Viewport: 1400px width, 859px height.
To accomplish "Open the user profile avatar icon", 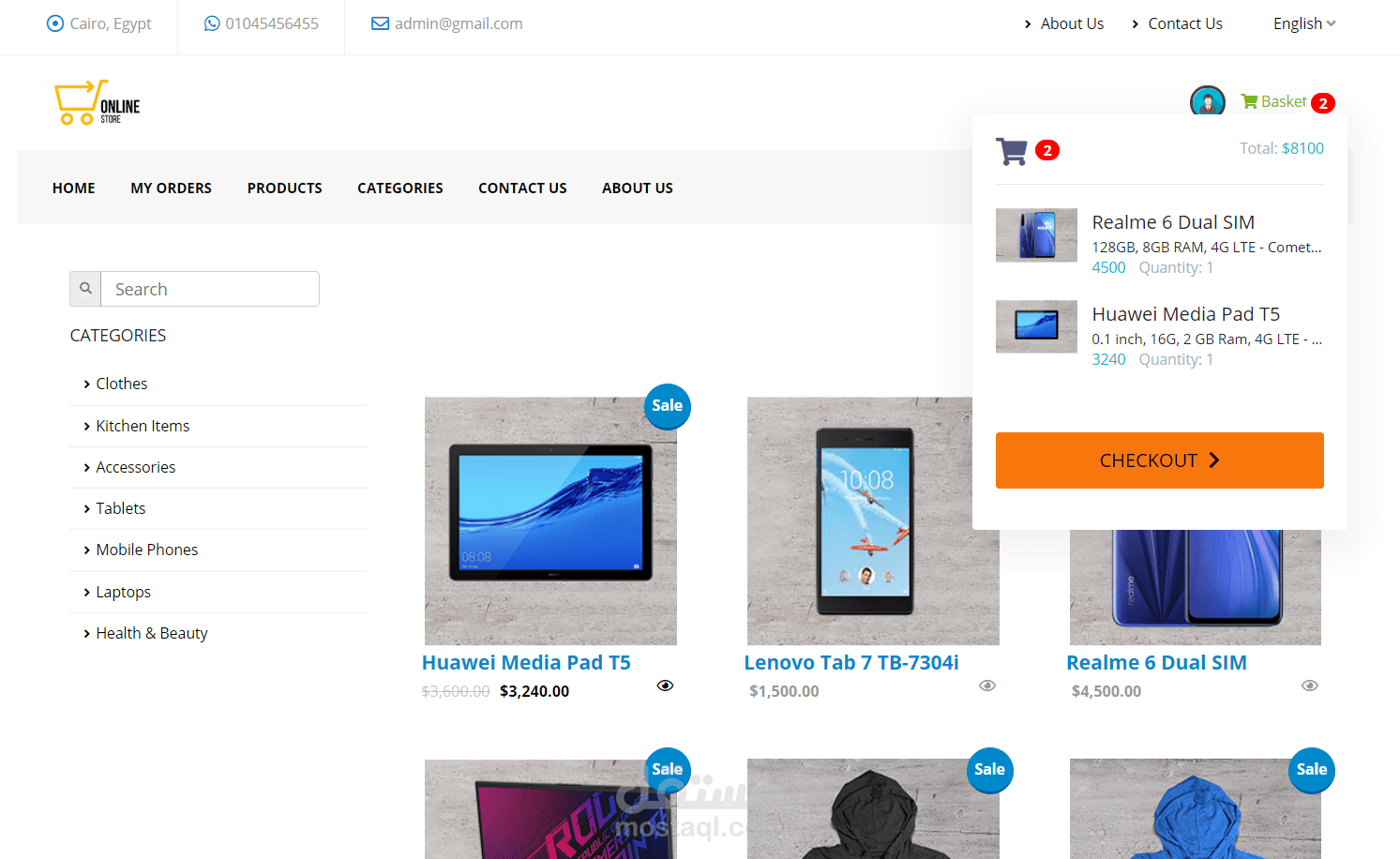I will (1208, 101).
